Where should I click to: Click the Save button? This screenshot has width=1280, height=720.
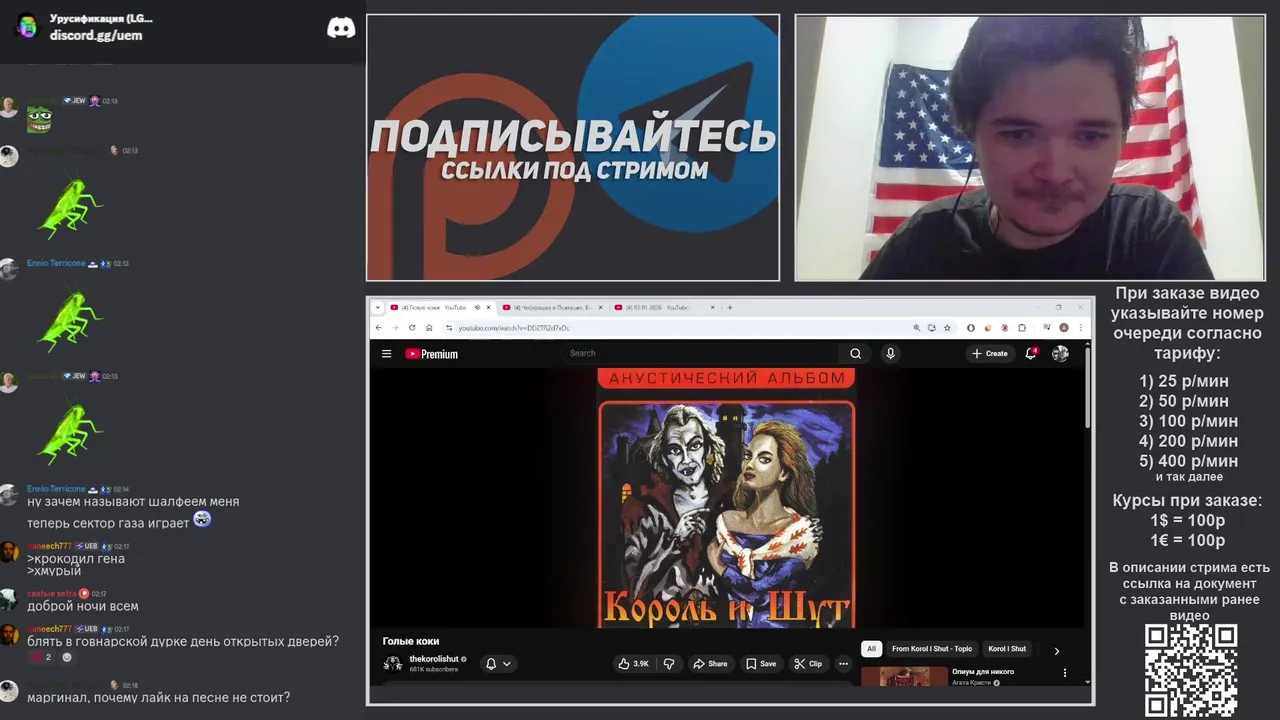coord(761,663)
